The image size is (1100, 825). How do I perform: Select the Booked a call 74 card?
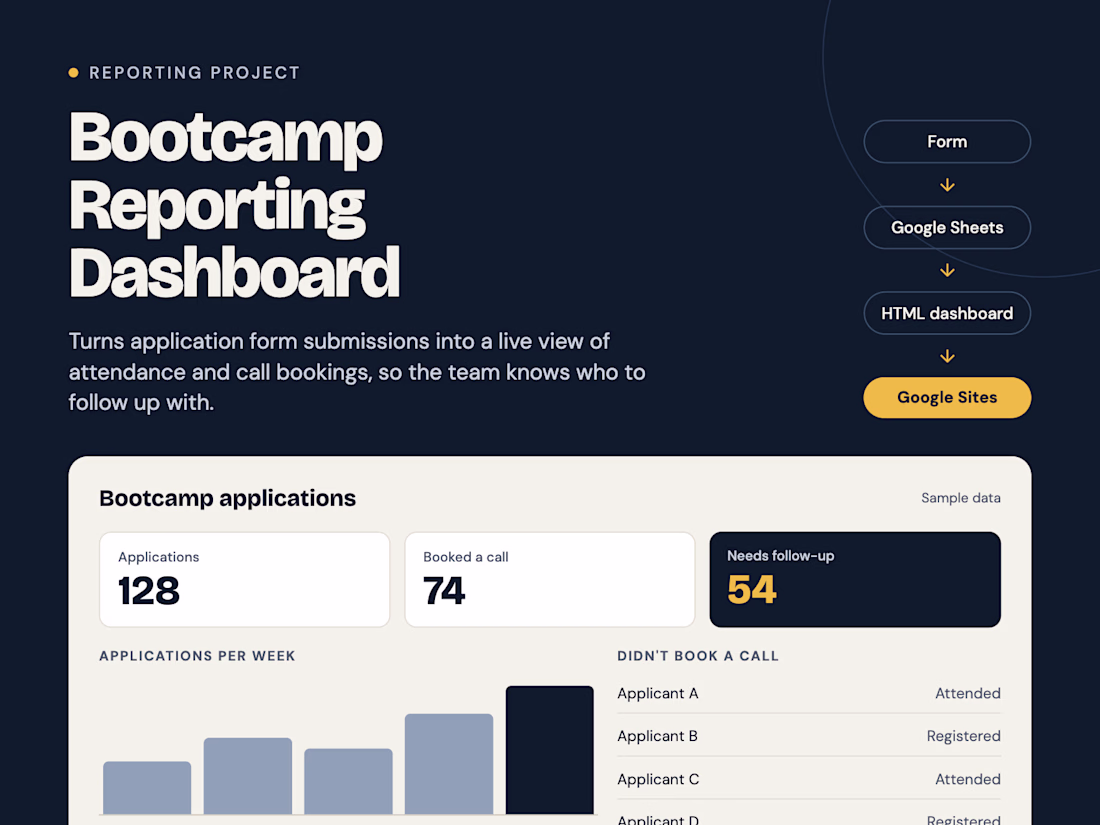(550, 579)
